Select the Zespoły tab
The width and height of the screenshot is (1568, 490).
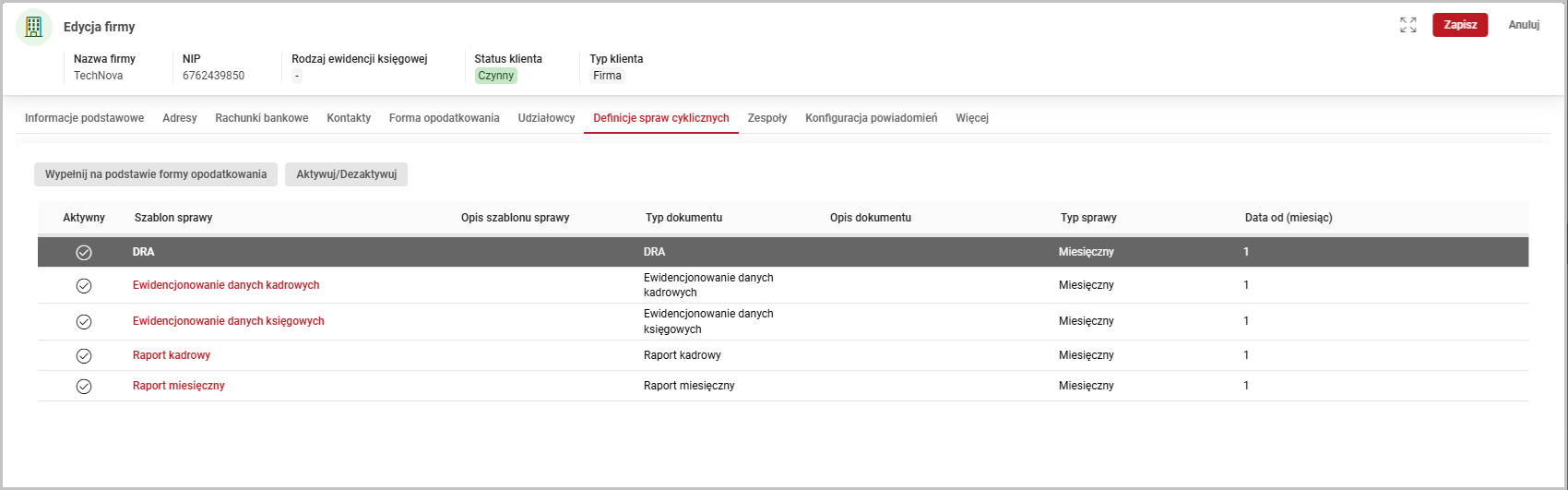[x=766, y=118]
